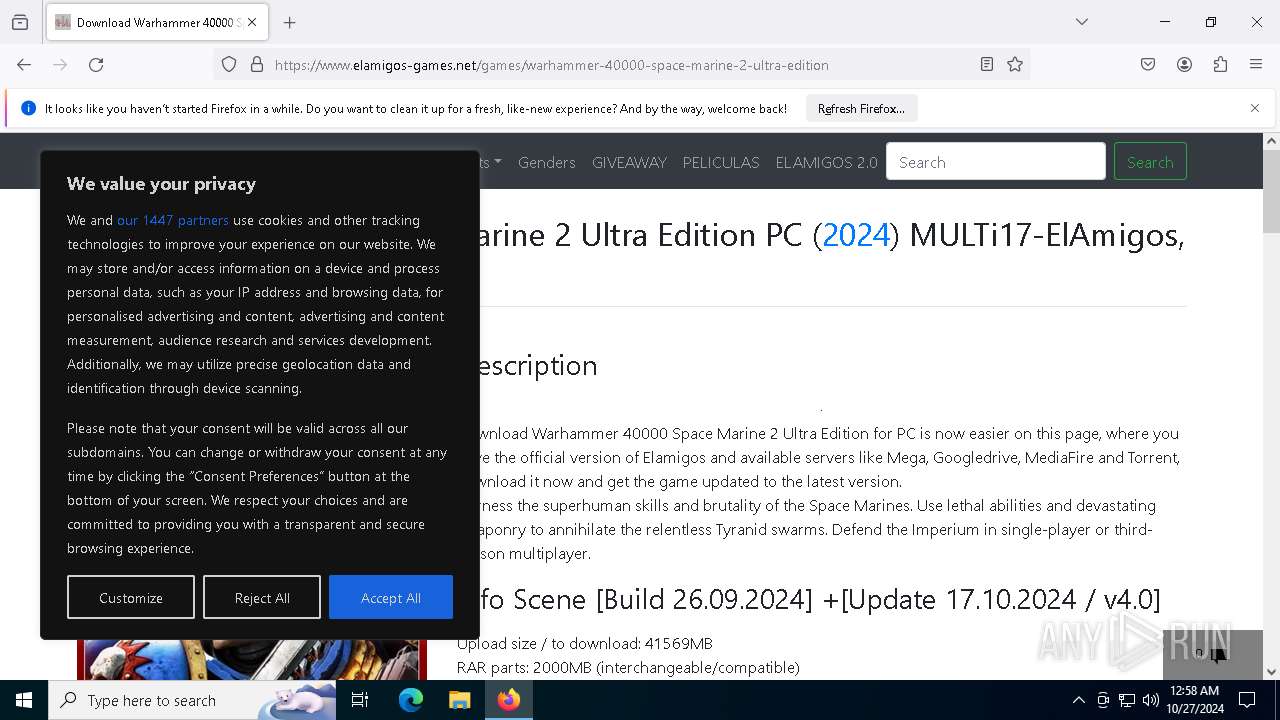Screen dimensions: 1280x720
Task: Open the network tray icon
Action: [1127, 700]
